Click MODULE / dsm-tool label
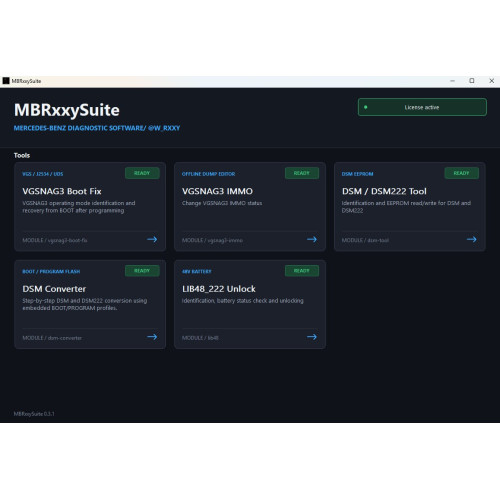The width and height of the screenshot is (500, 500). (365, 240)
